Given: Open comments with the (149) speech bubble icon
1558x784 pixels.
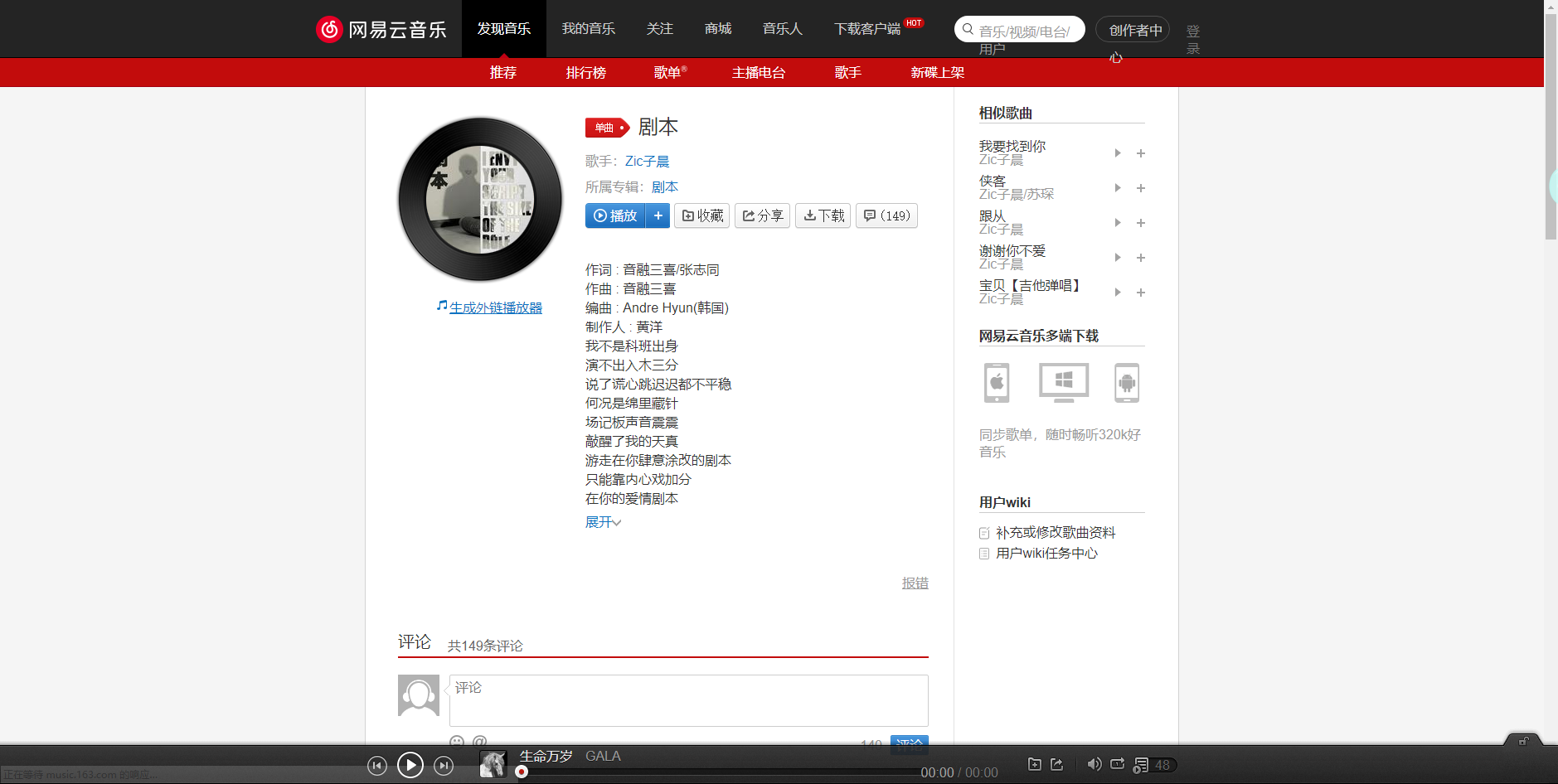Looking at the screenshot, I should (886, 215).
